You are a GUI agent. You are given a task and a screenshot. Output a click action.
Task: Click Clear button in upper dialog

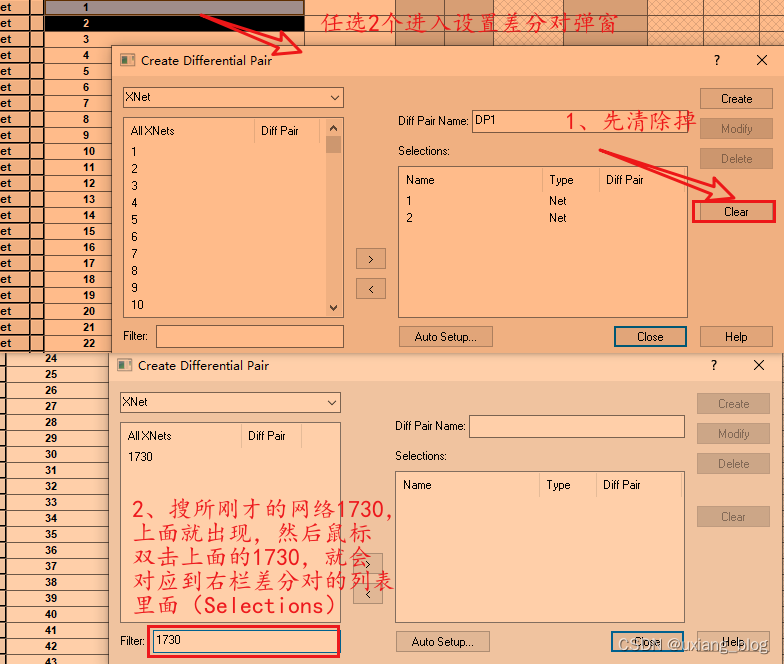(736, 212)
